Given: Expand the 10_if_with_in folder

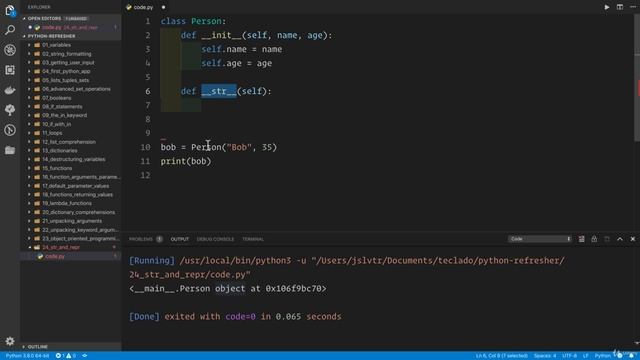Looking at the screenshot, I should pos(56,124).
